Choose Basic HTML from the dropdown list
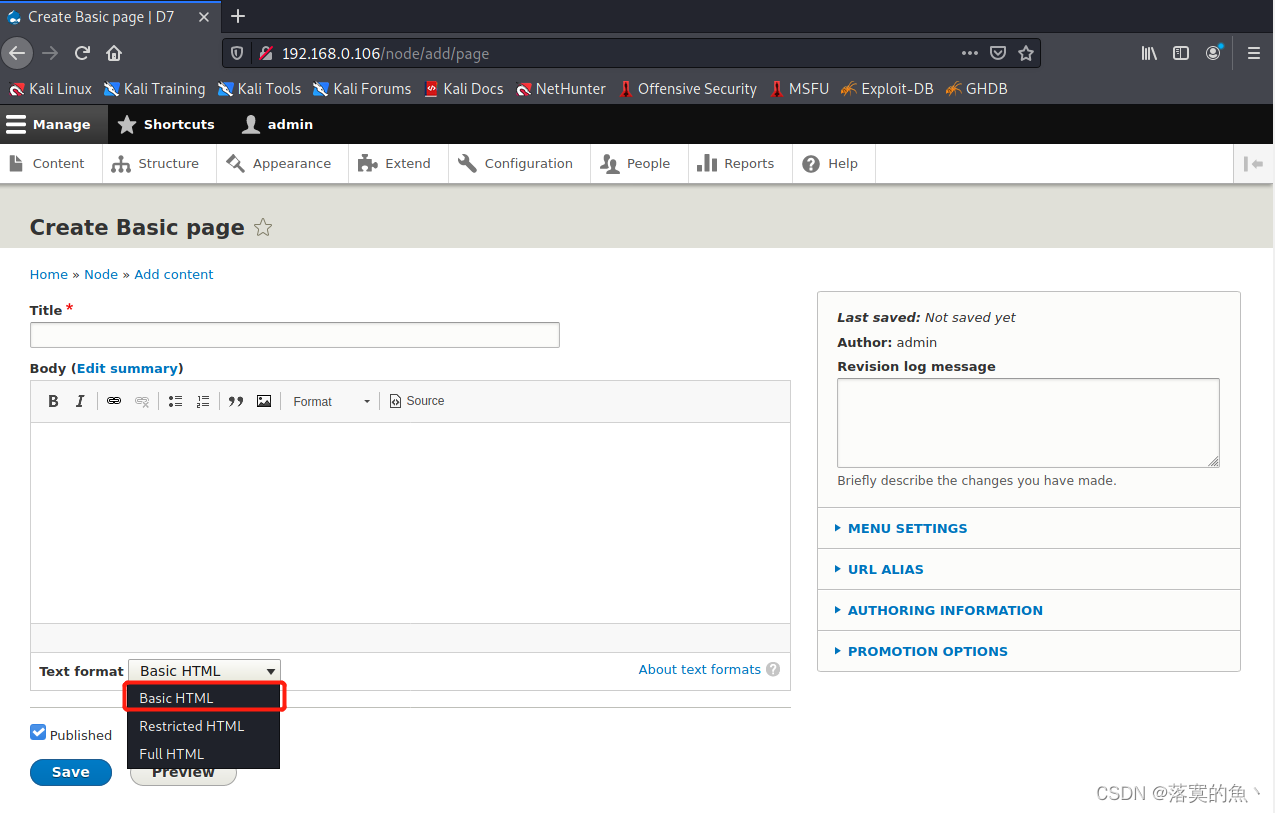The width and height of the screenshot is (1275, 813). [204, 698]
